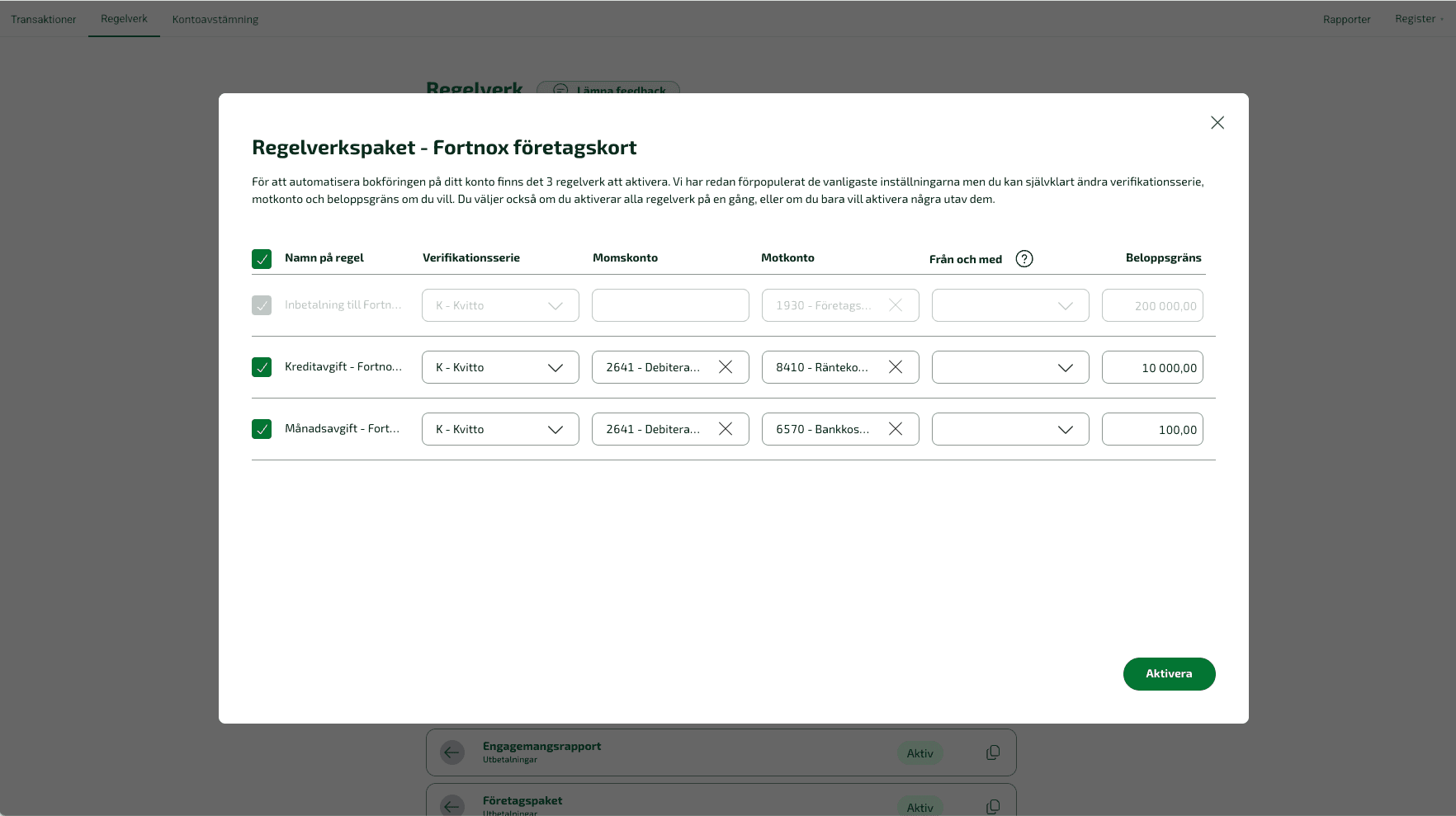Click the copy icon on Engagemangsrapport card
Image resolution: width=1456 pixels, height=816 pixels.
pyautogui.click(x=993, y=752)
